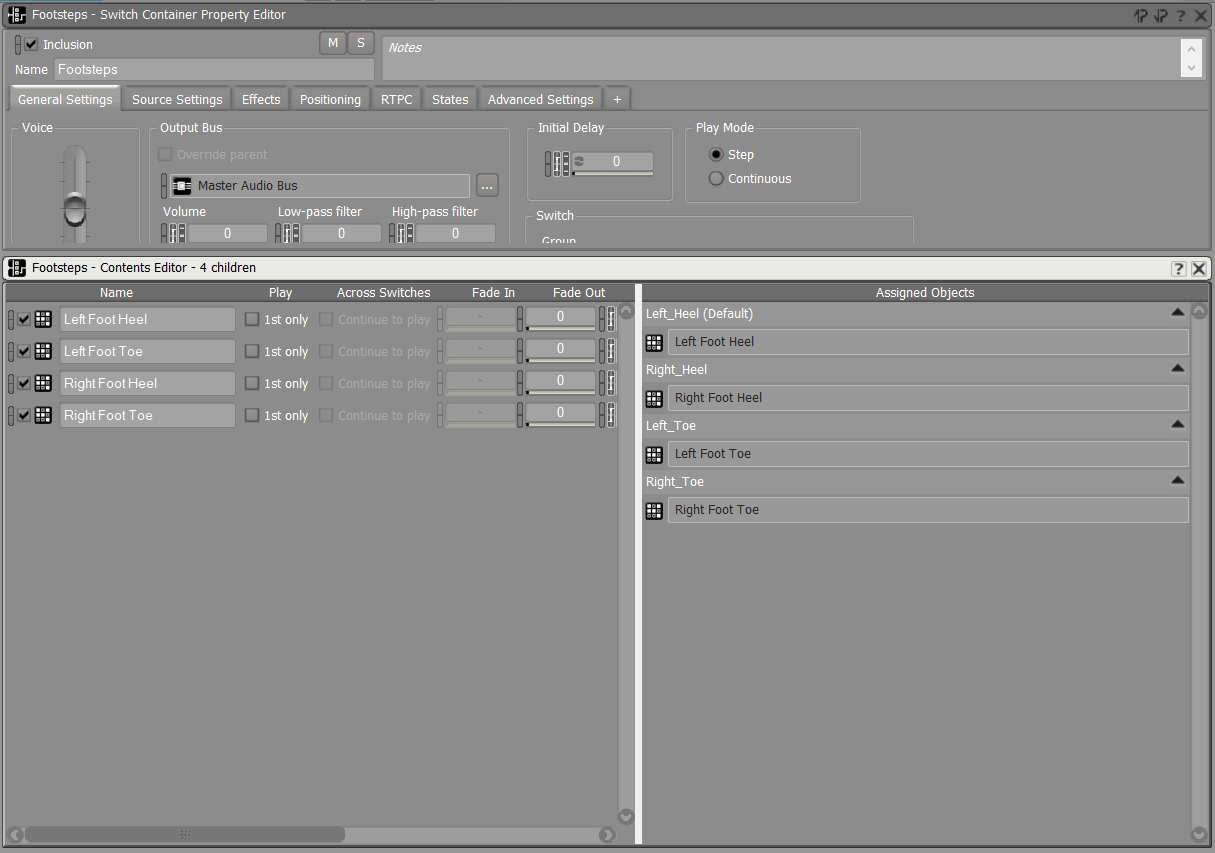Open help from the Property Editor question mark
Viewport: 1215px width, 853px height.
pyautogui.click(x=1181, y=15)
